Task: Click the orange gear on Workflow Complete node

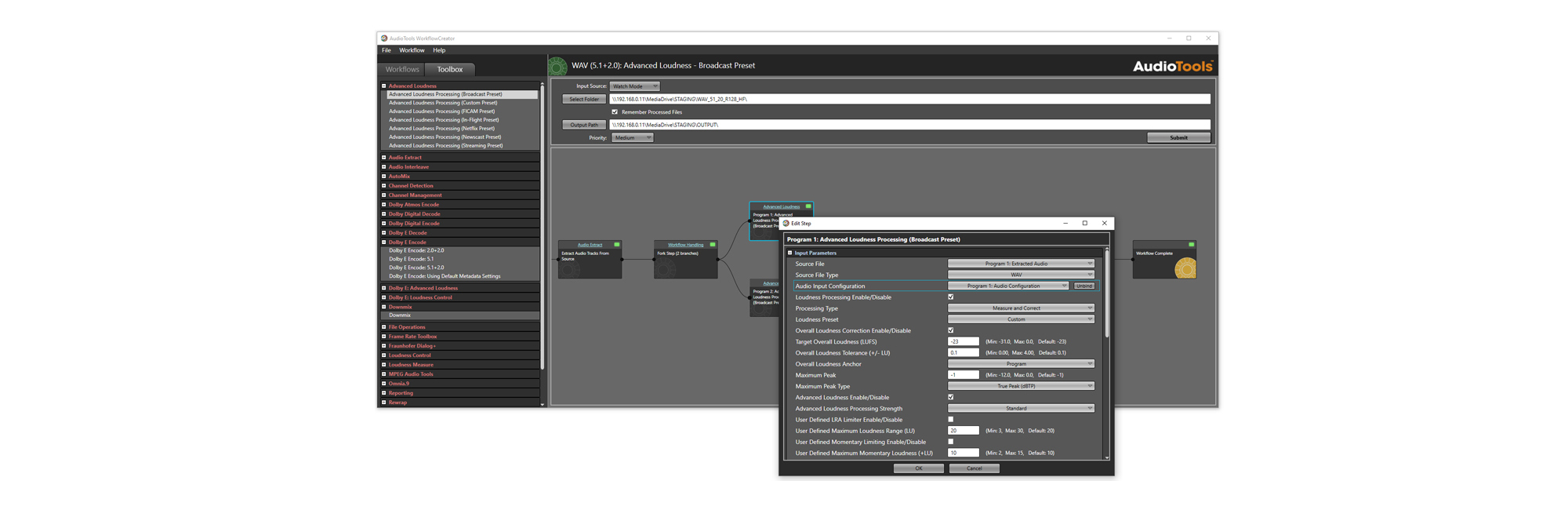Action: click(1185, 269)
